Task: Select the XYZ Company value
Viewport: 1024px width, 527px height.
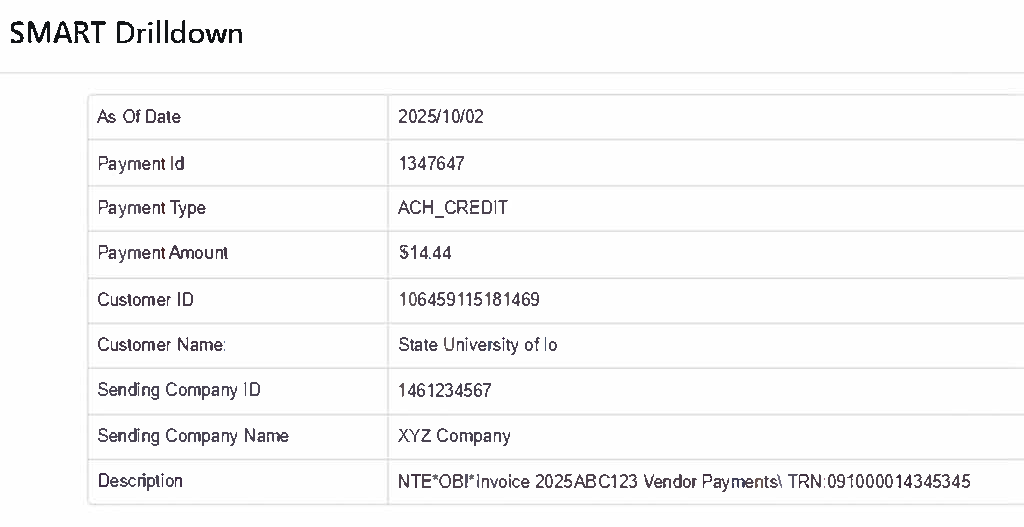Action: tap(454, 436)
